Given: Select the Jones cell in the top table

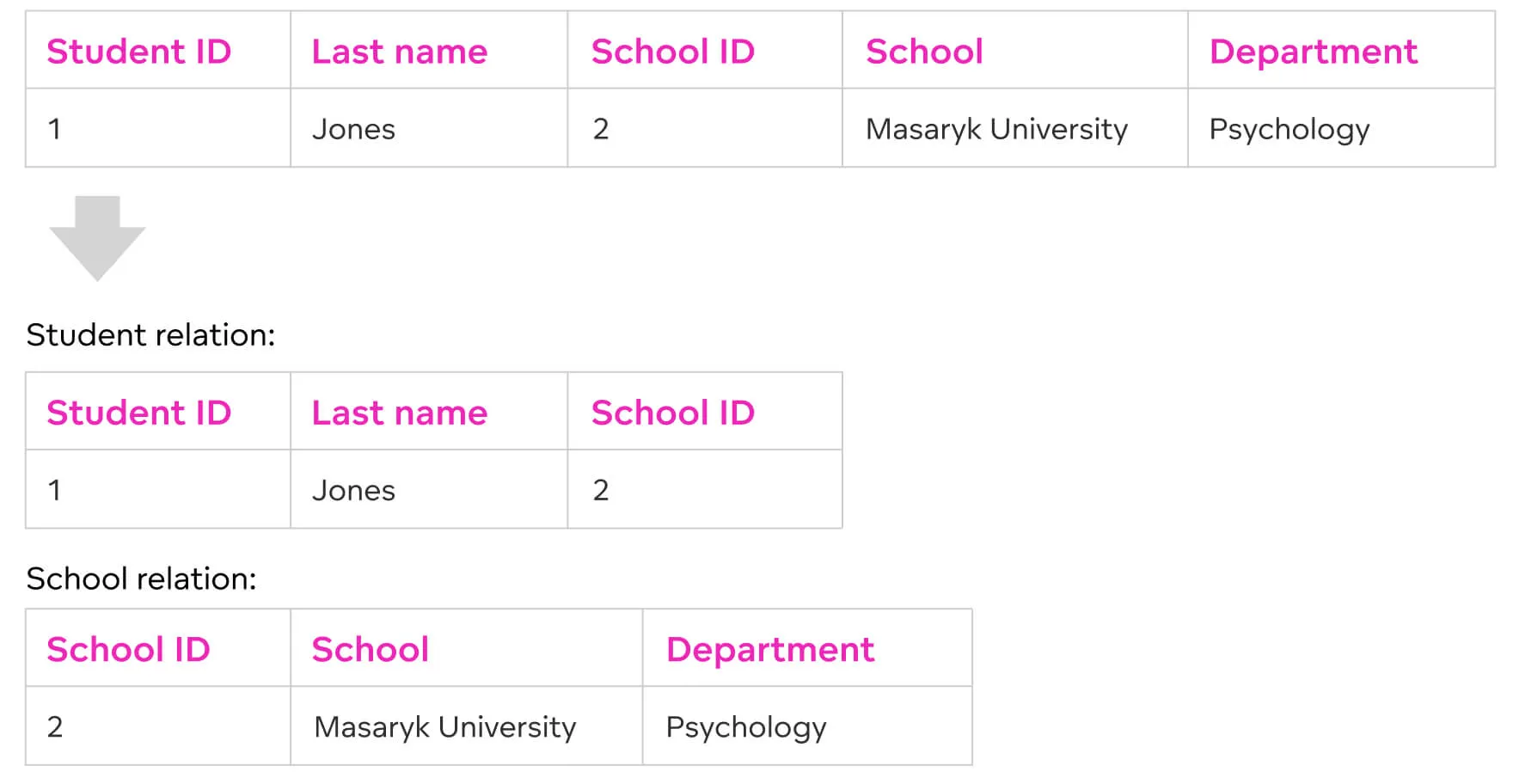Looking at the screenshot, I should click(x=353, y=129).
